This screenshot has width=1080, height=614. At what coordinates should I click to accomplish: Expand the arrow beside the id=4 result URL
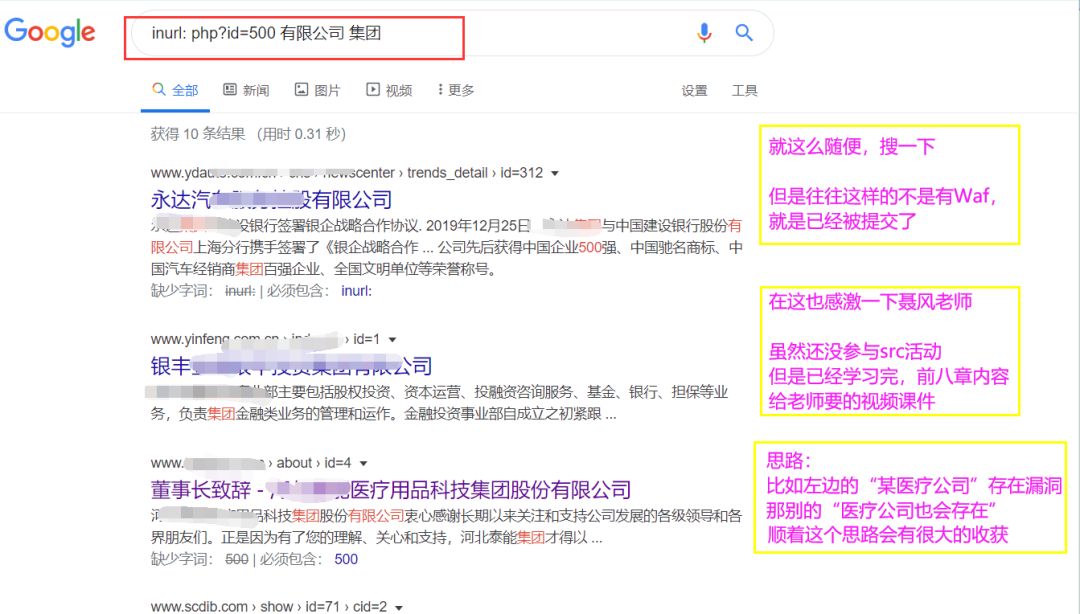pyautogui.click(x=363, y=463)
